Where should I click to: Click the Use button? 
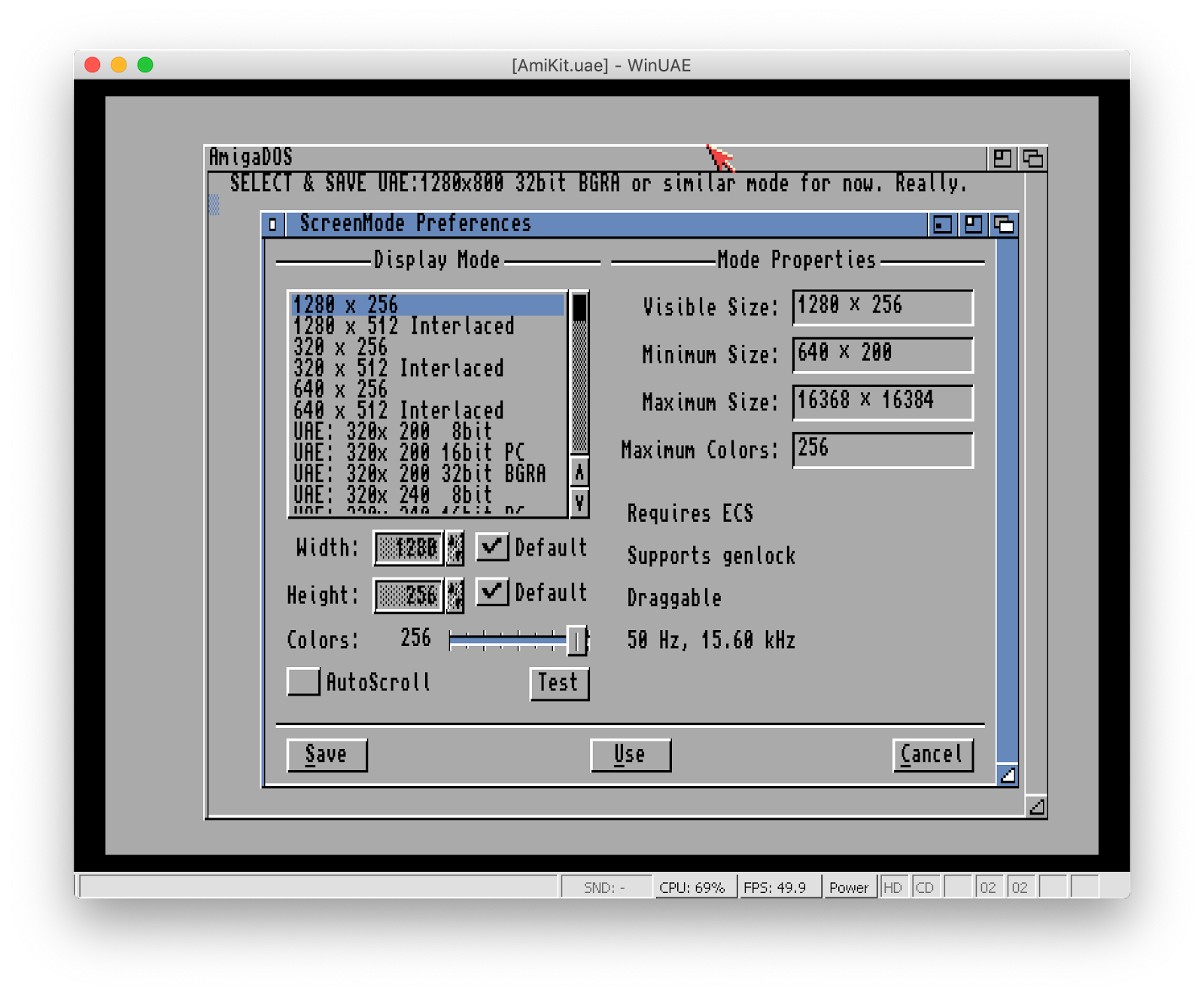click(x=631, y=754)
